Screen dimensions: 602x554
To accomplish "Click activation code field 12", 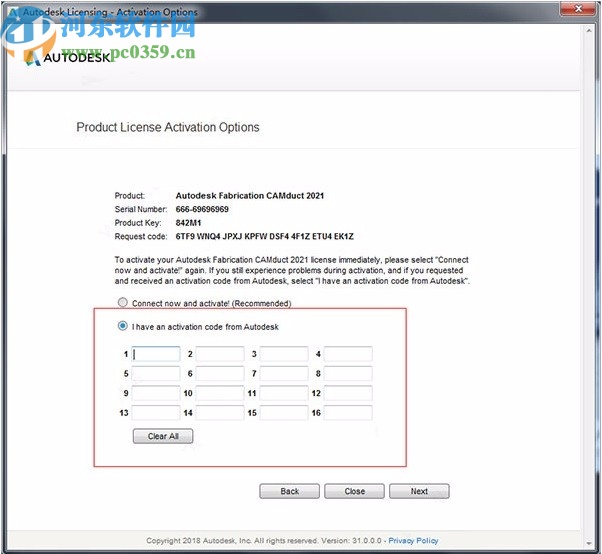I will coord(348,393).
